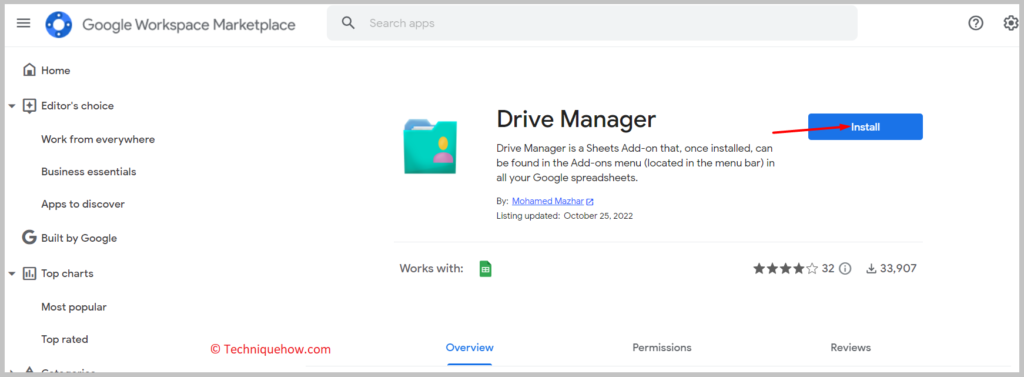Go to Home in sidebar
Image resolution: width=1024 pixels, height=377 pixels.
point(56,71)
